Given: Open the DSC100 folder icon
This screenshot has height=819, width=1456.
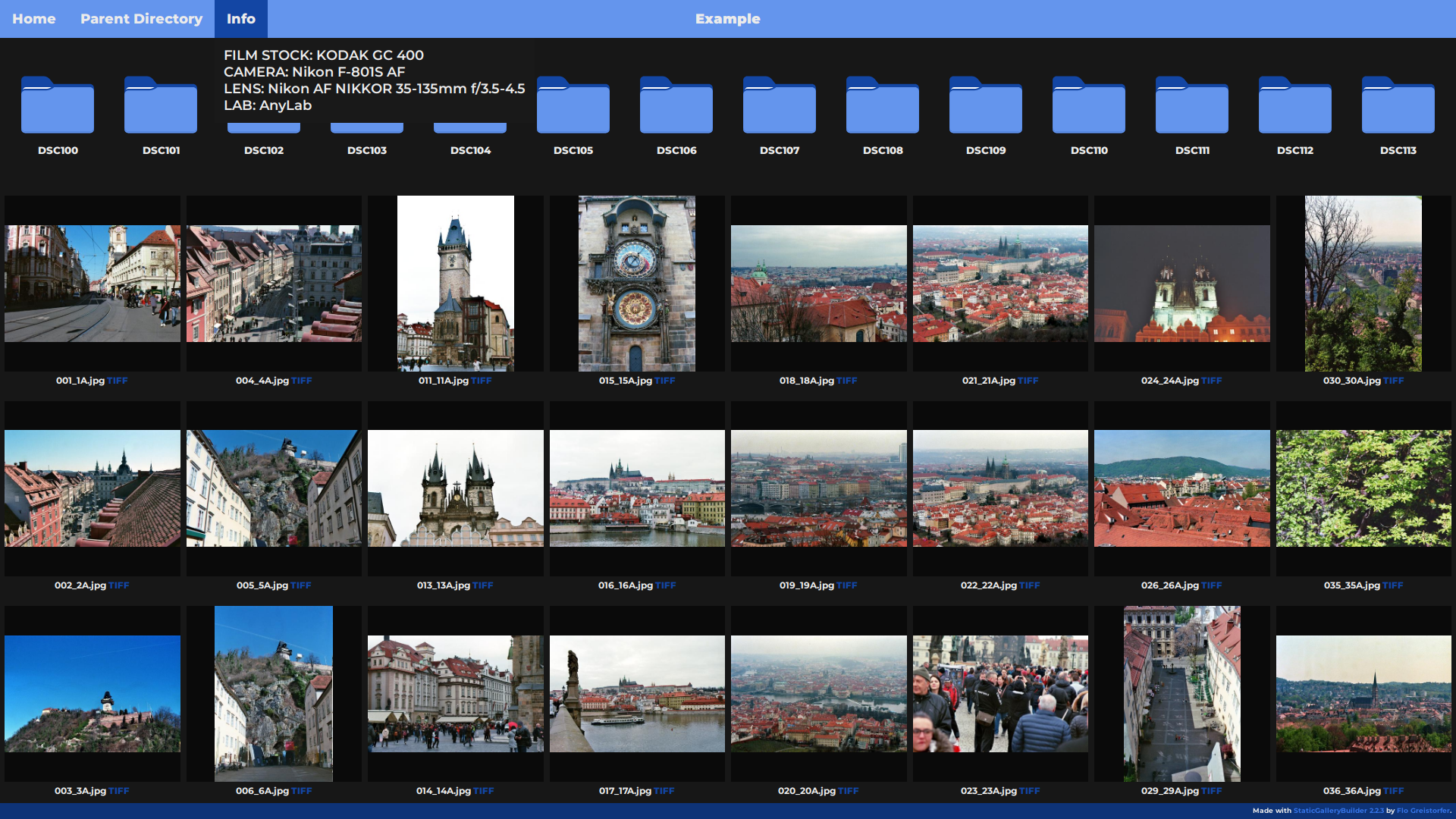Looking at the screenshot, I should [x=58, y=106].
